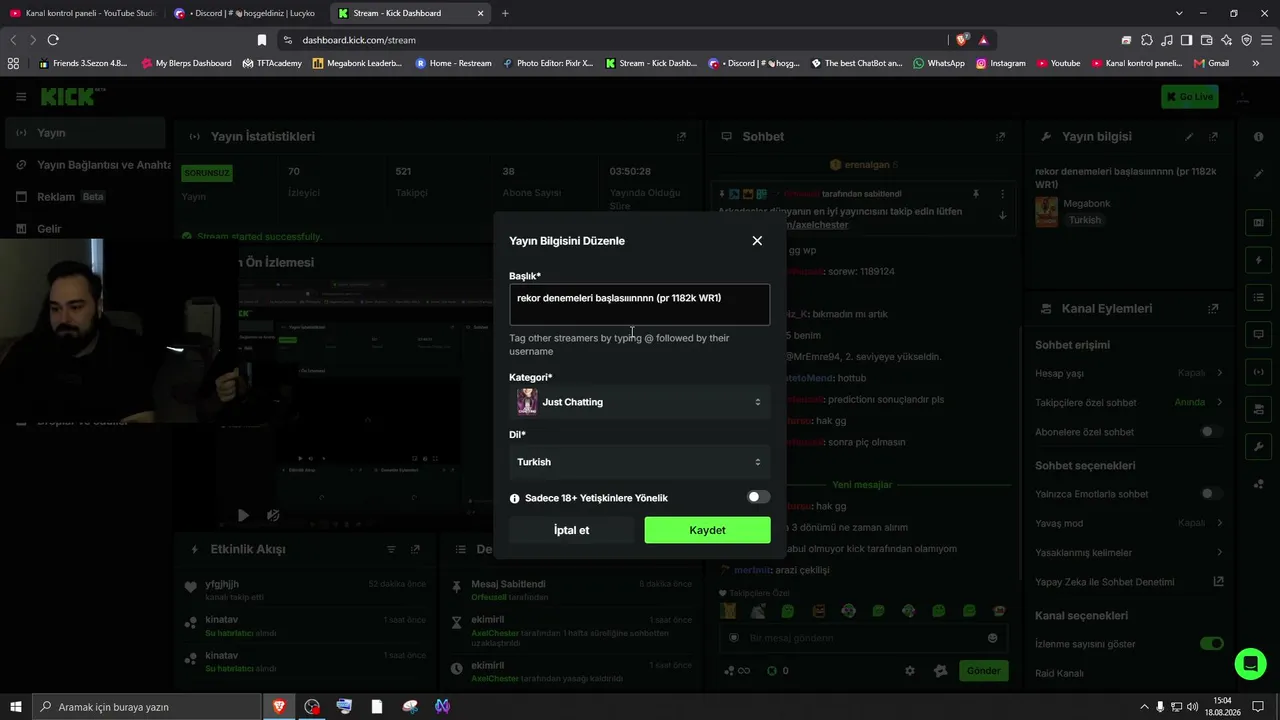Toggle Yalnızca Emotlarla sohbet switch

point(1211,494)
